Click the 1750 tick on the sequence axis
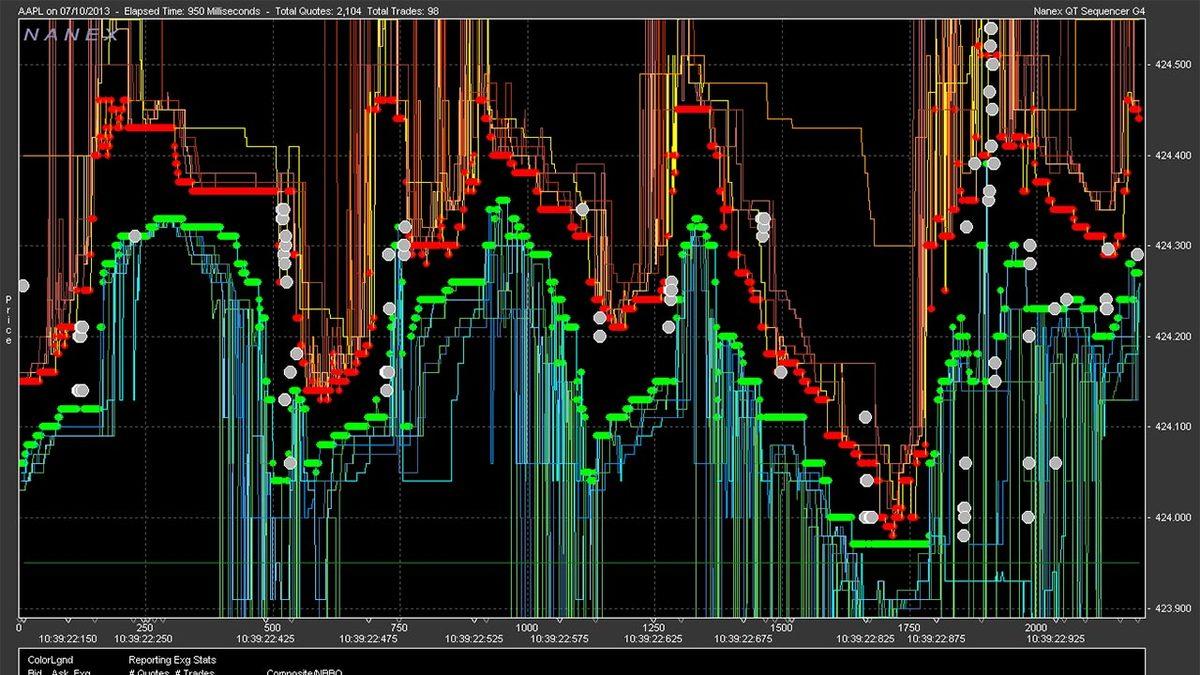1200x675 pixels. point(909,626)
